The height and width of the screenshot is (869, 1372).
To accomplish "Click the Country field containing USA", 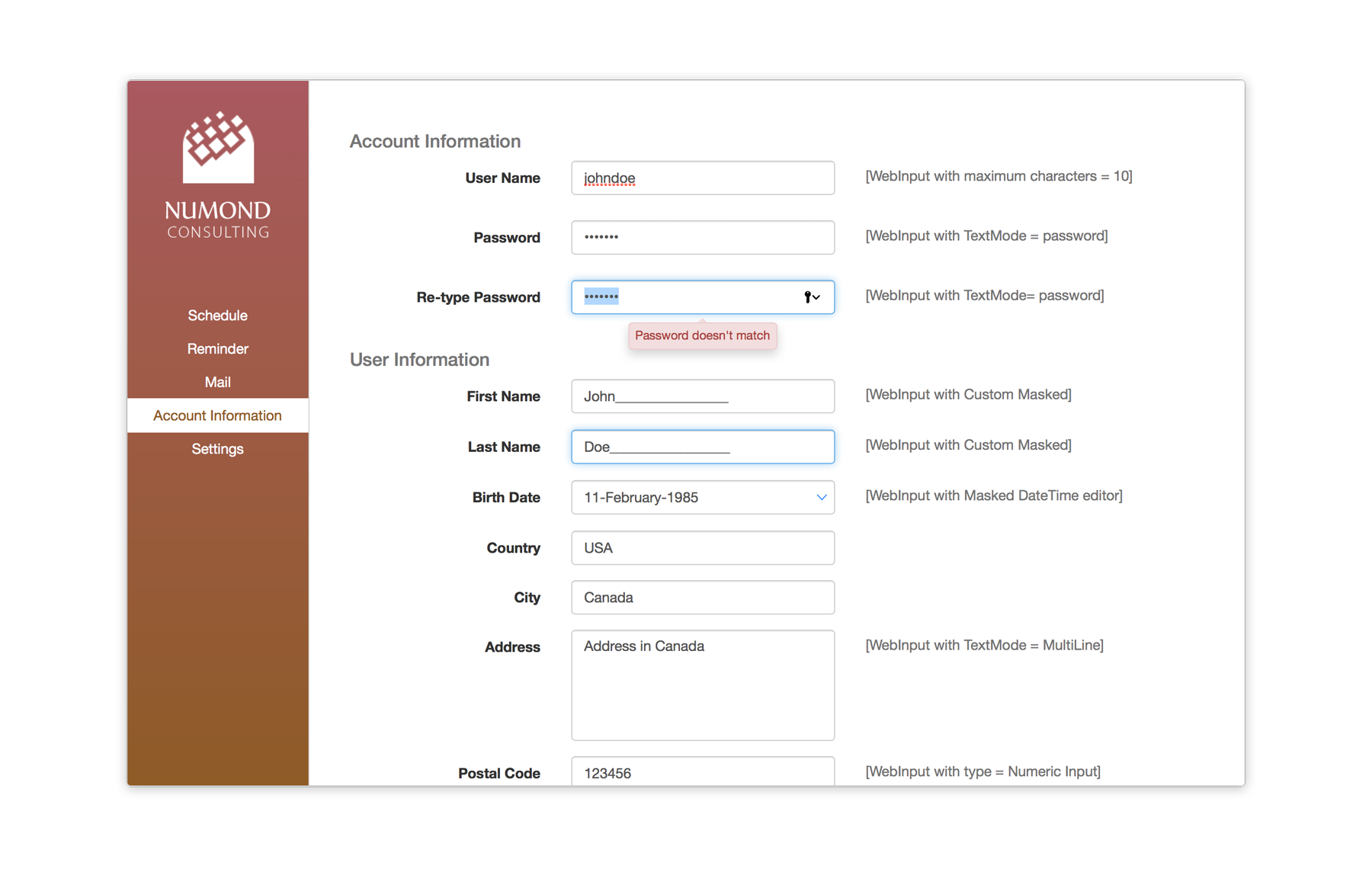I will coord(702,548).
